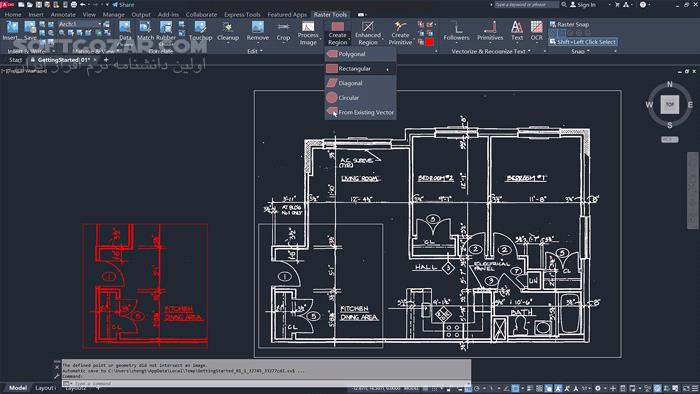Screen dimensions: 700x394
Task: Click the Share button
Action: (123, 4)
